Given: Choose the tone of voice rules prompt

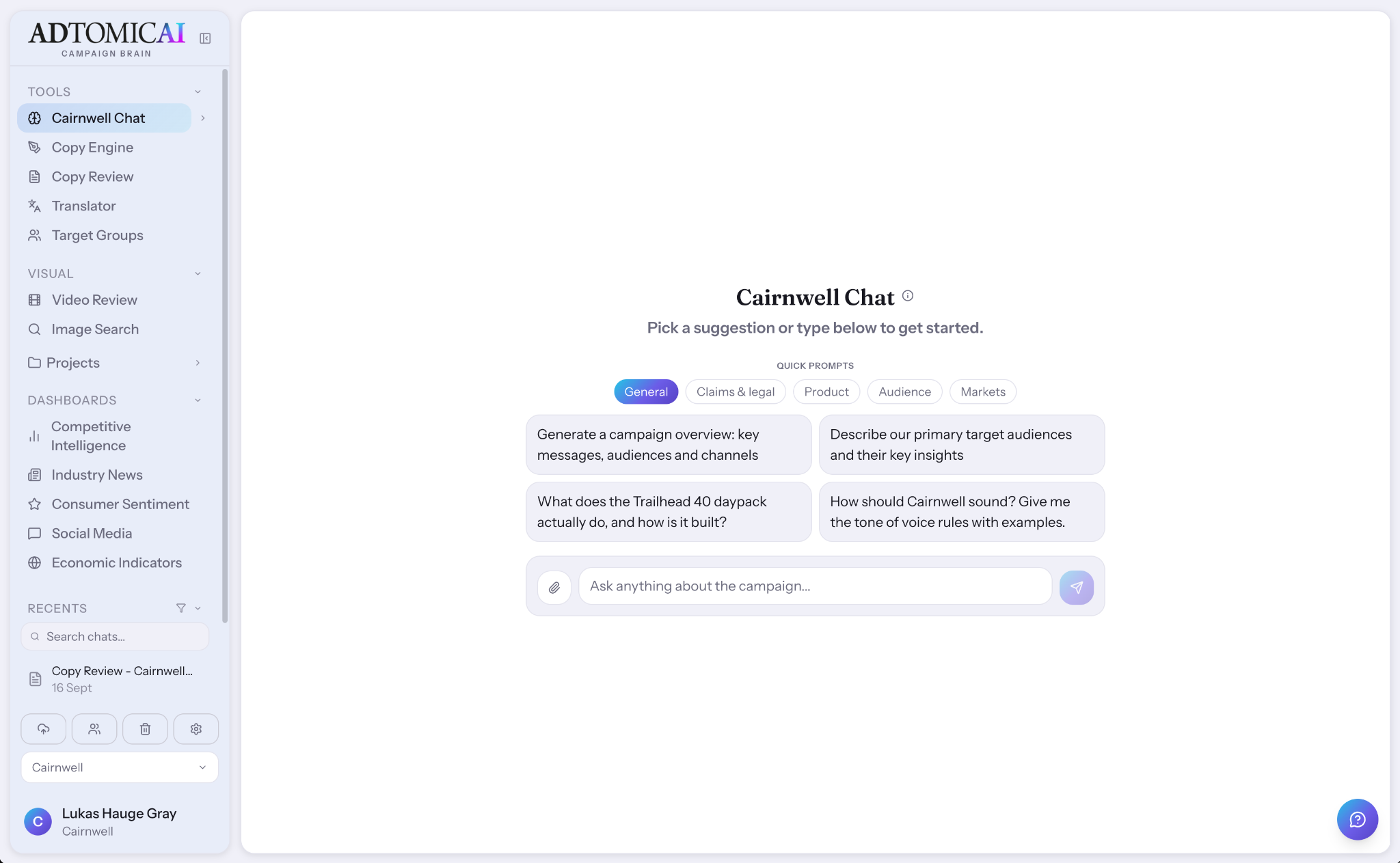Looking at the screenshot, I should pos(962,512).
